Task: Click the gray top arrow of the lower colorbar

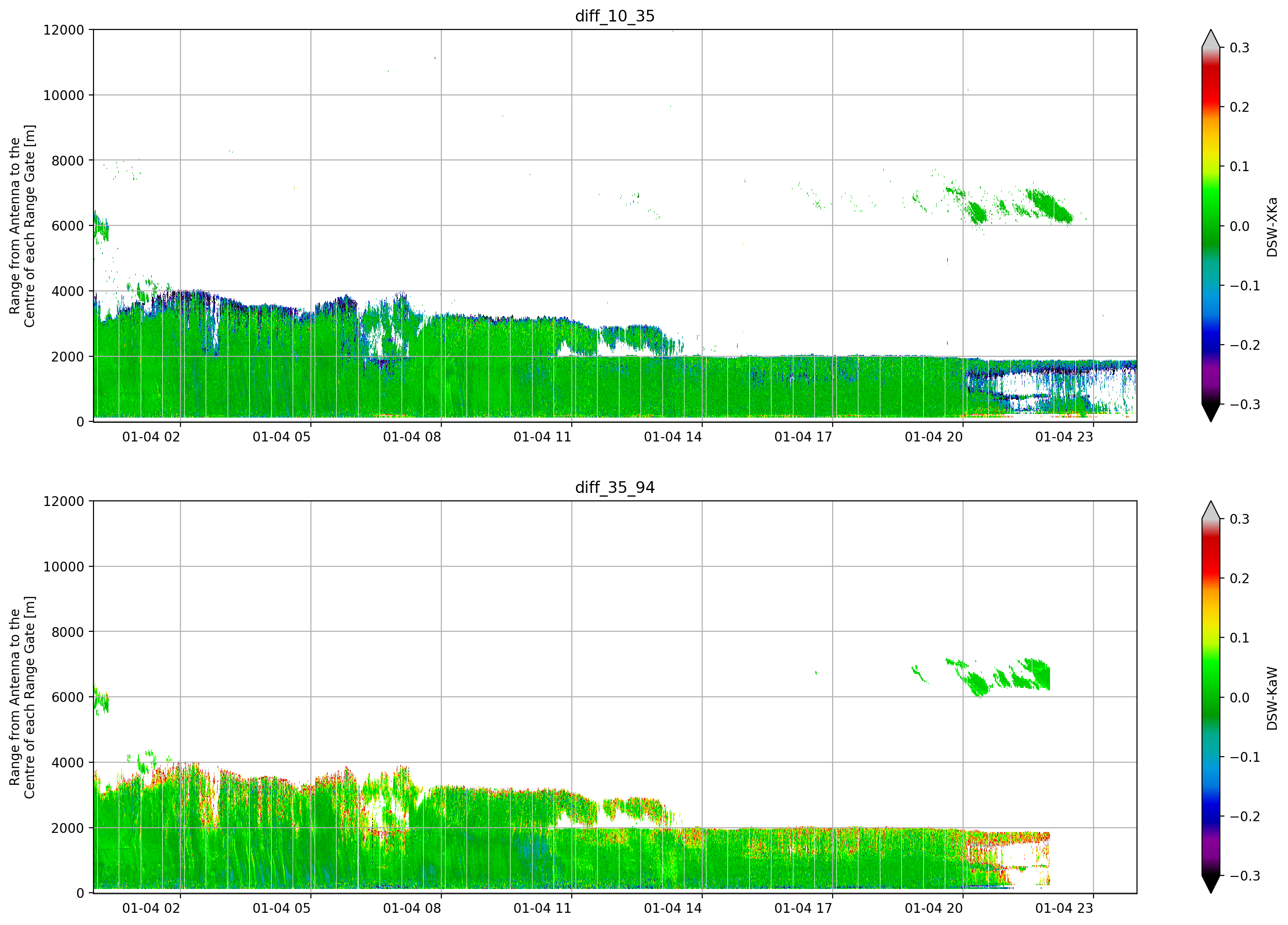Action: [1211, 511]
